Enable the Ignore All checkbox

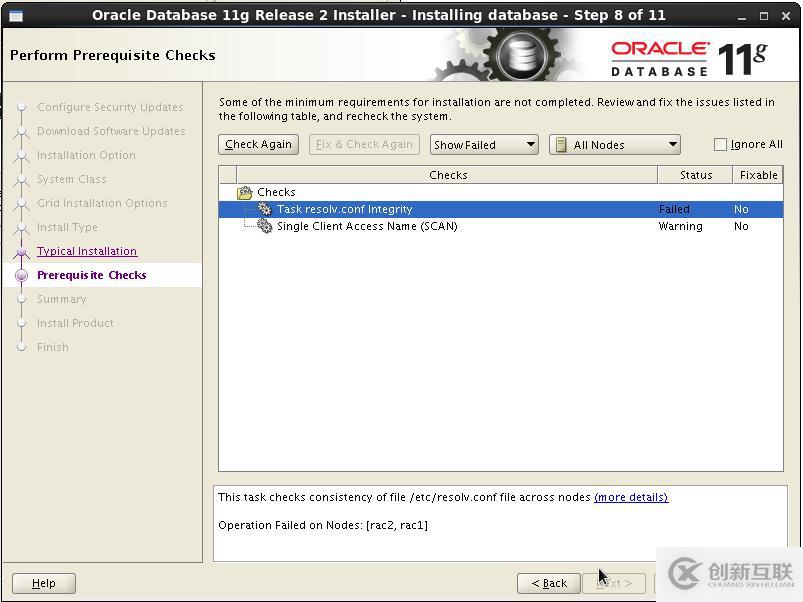point(720,145)
